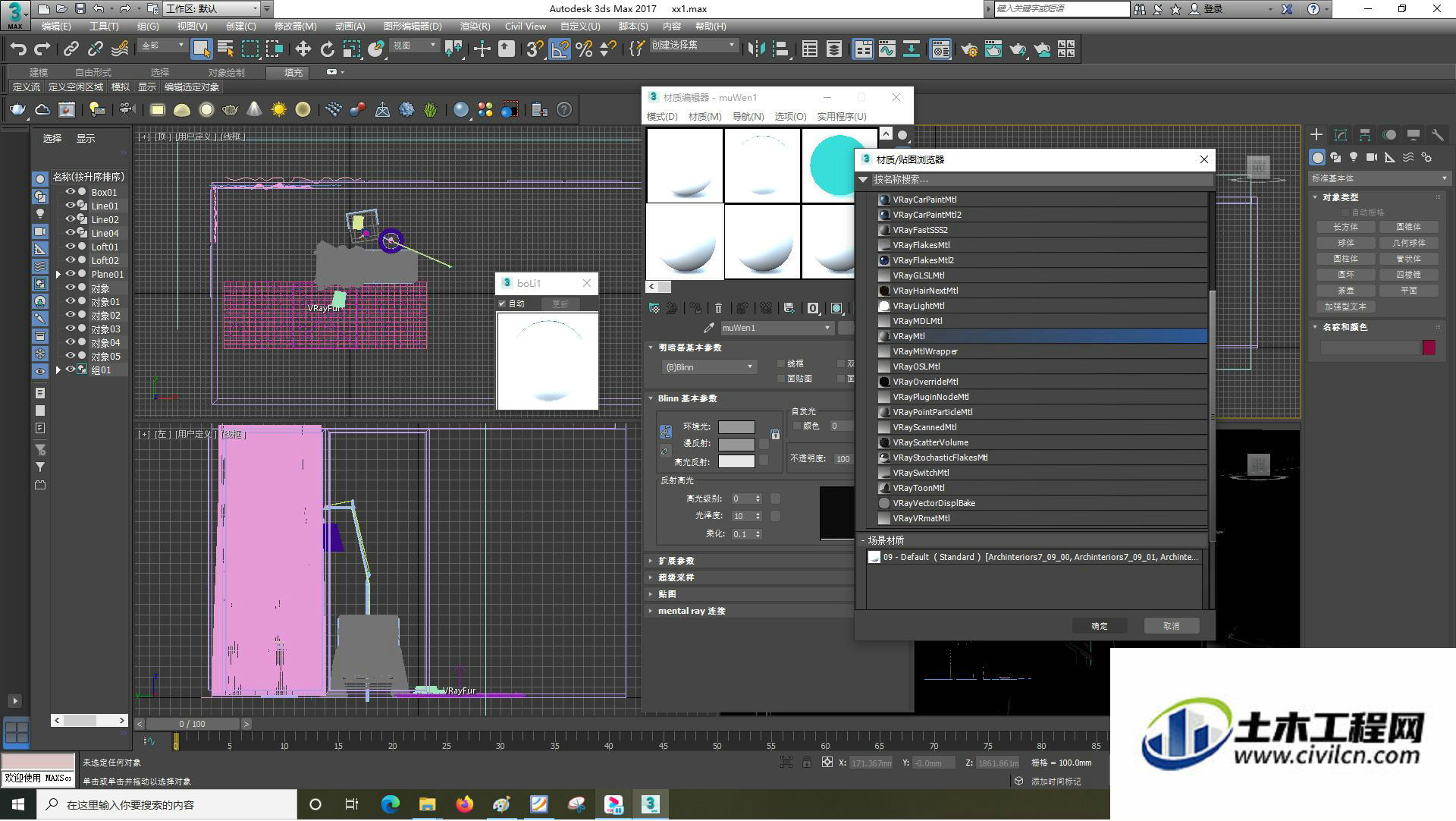
Task: Select the Move tool in main toolbar
Action: [303, 49]
